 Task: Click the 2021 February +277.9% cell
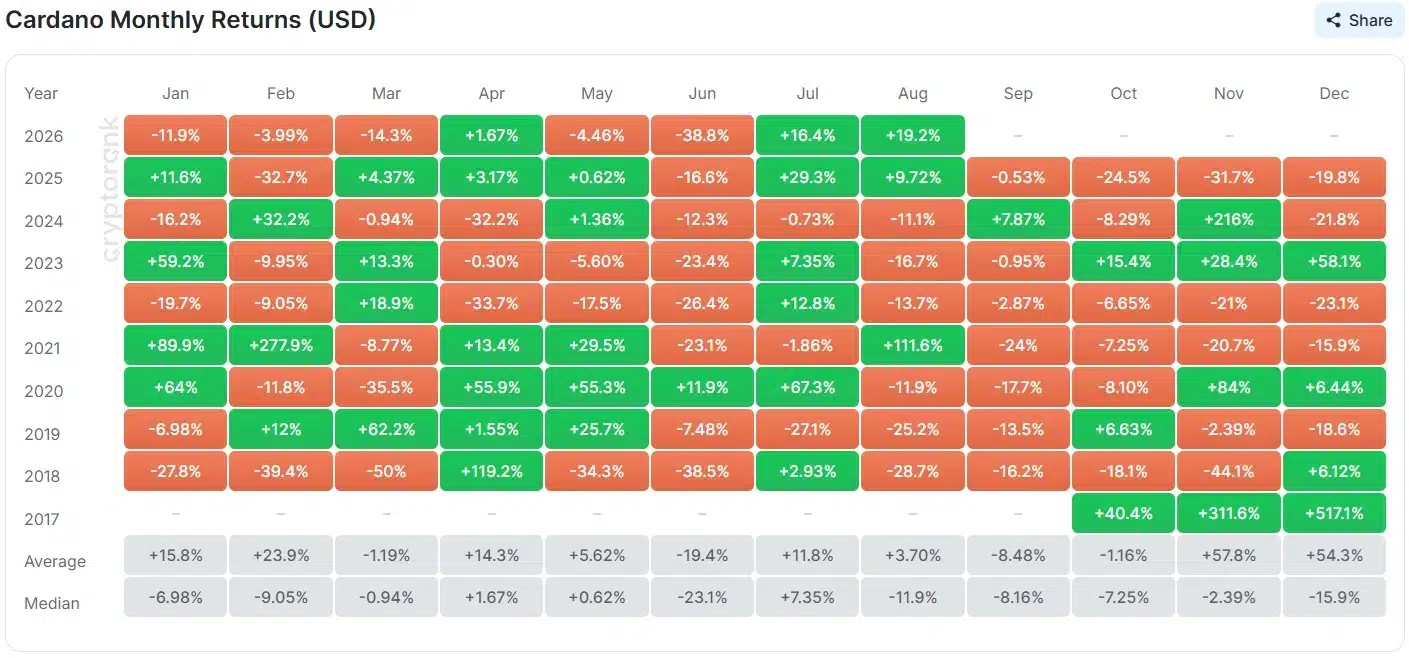pos(281,345)
